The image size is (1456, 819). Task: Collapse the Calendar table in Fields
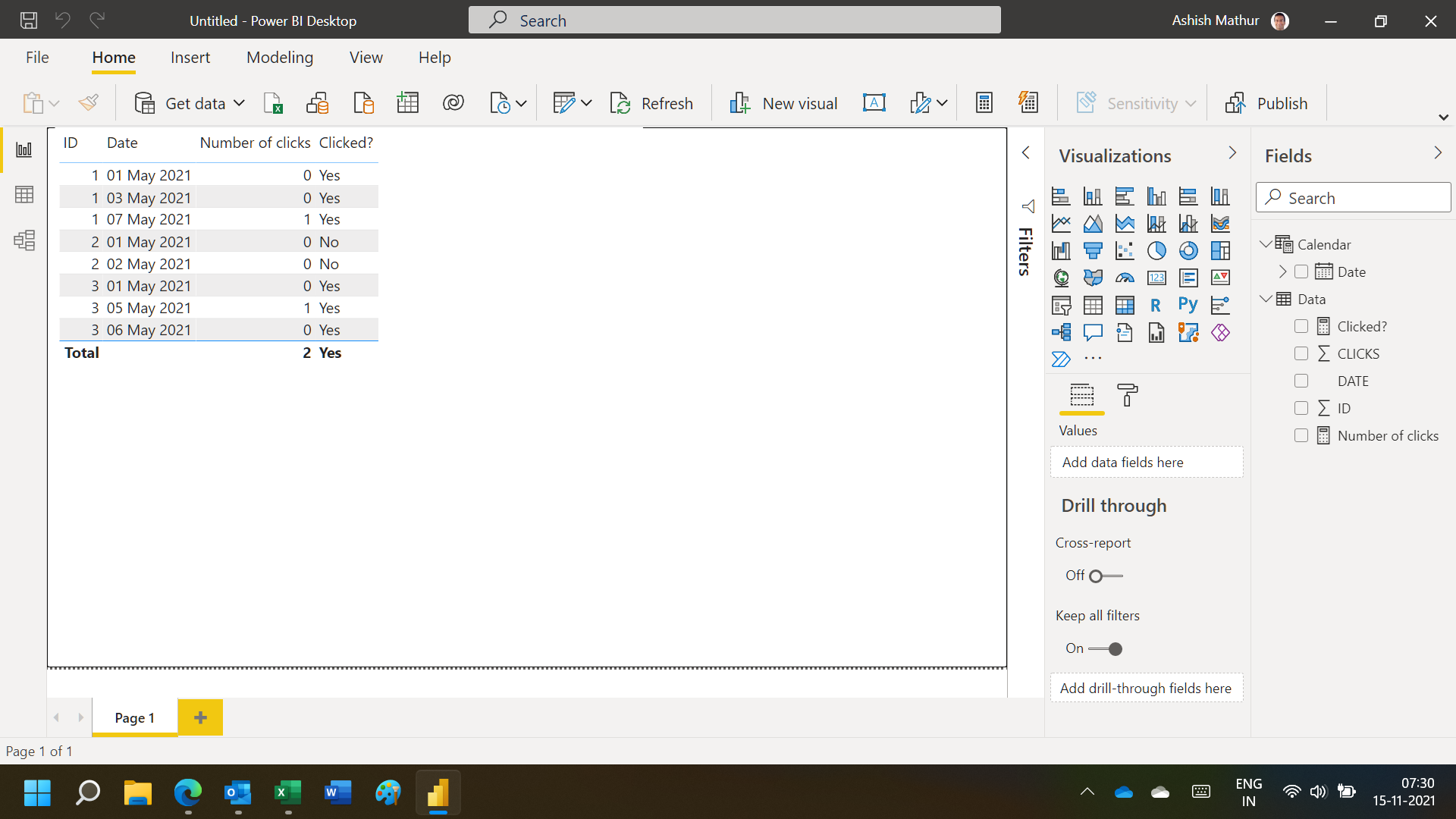[x=1265, y=244]
